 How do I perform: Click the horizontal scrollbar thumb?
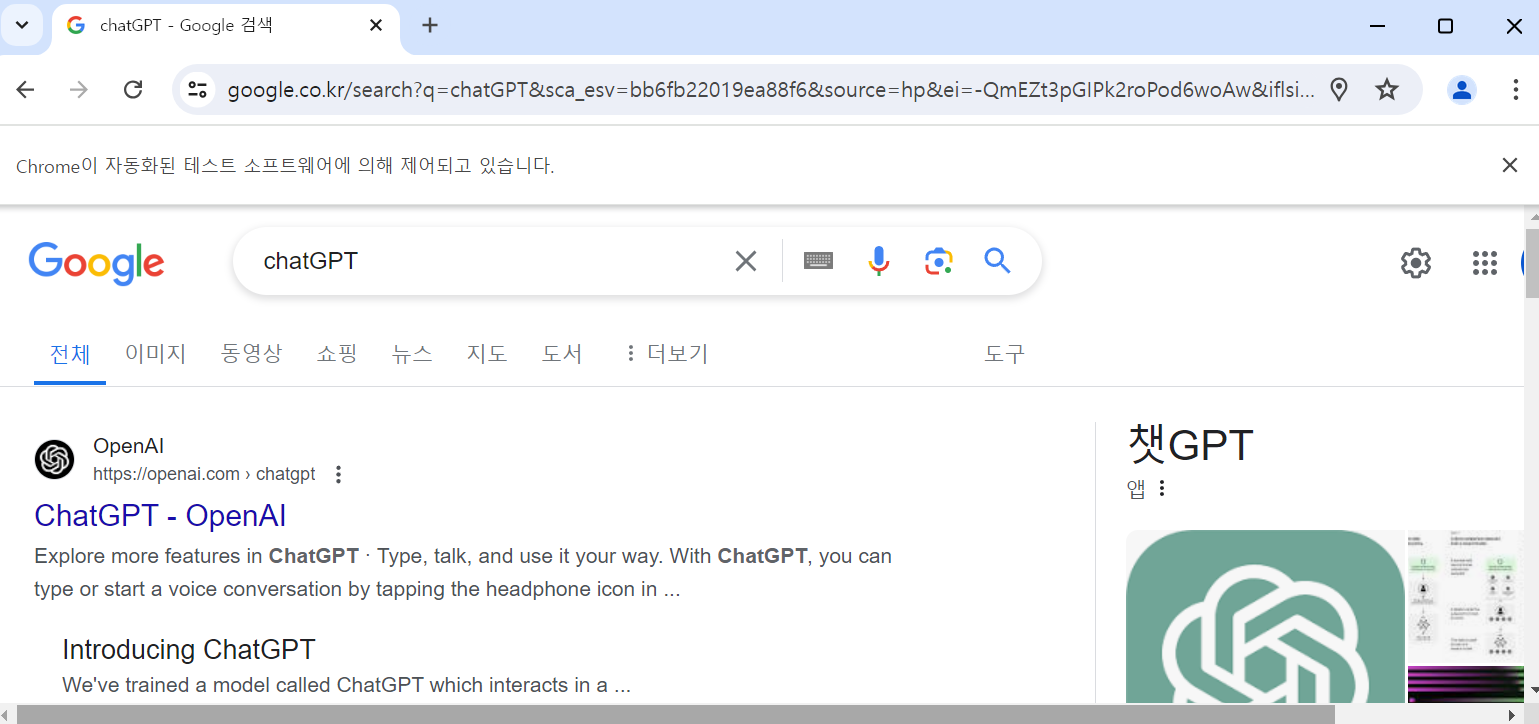tap(675, 714)
